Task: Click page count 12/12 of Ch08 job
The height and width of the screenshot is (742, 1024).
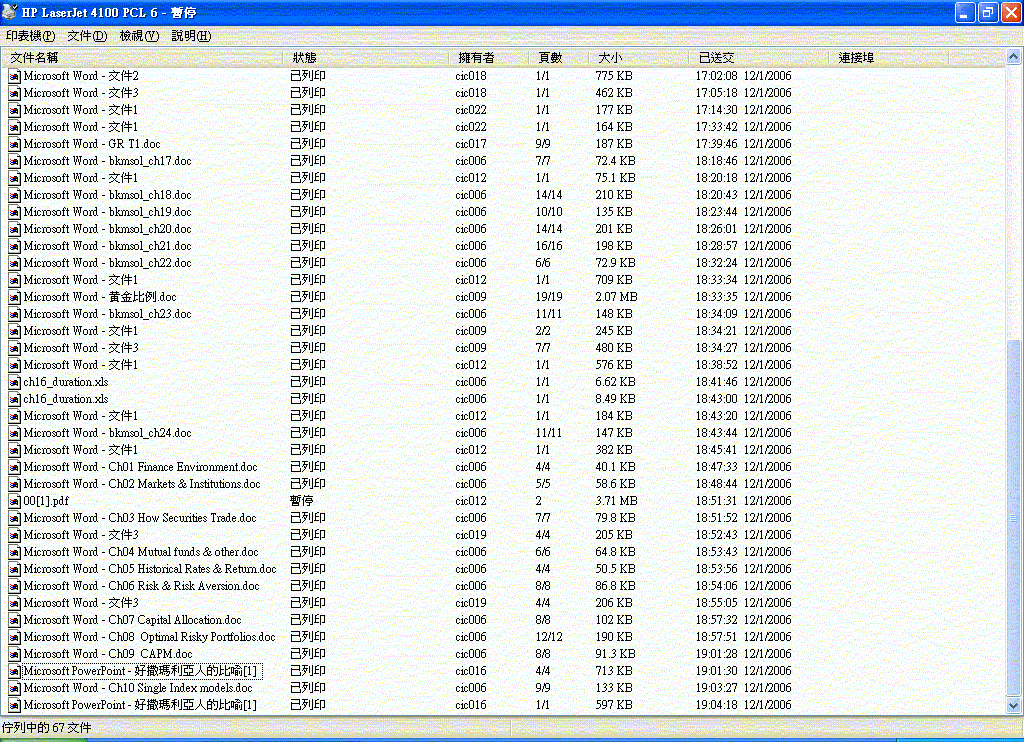Action: point(549,637)
